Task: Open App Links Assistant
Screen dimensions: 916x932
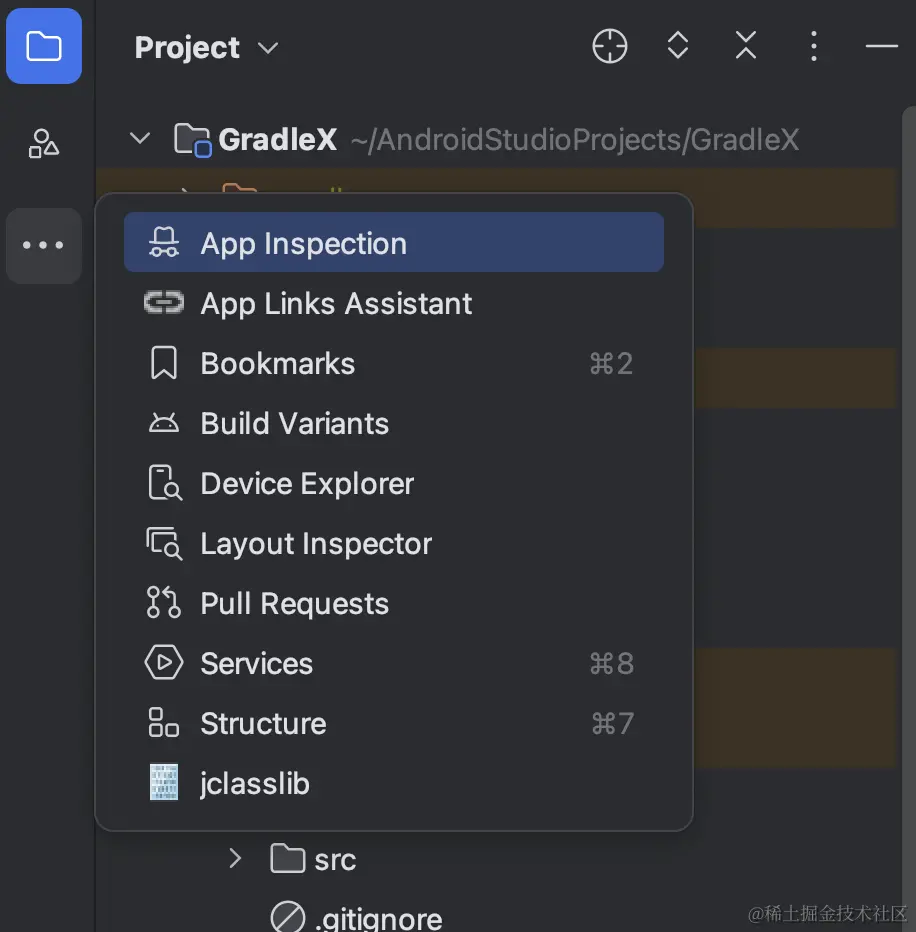Action: pyautogui.click(x=336, y=304)
